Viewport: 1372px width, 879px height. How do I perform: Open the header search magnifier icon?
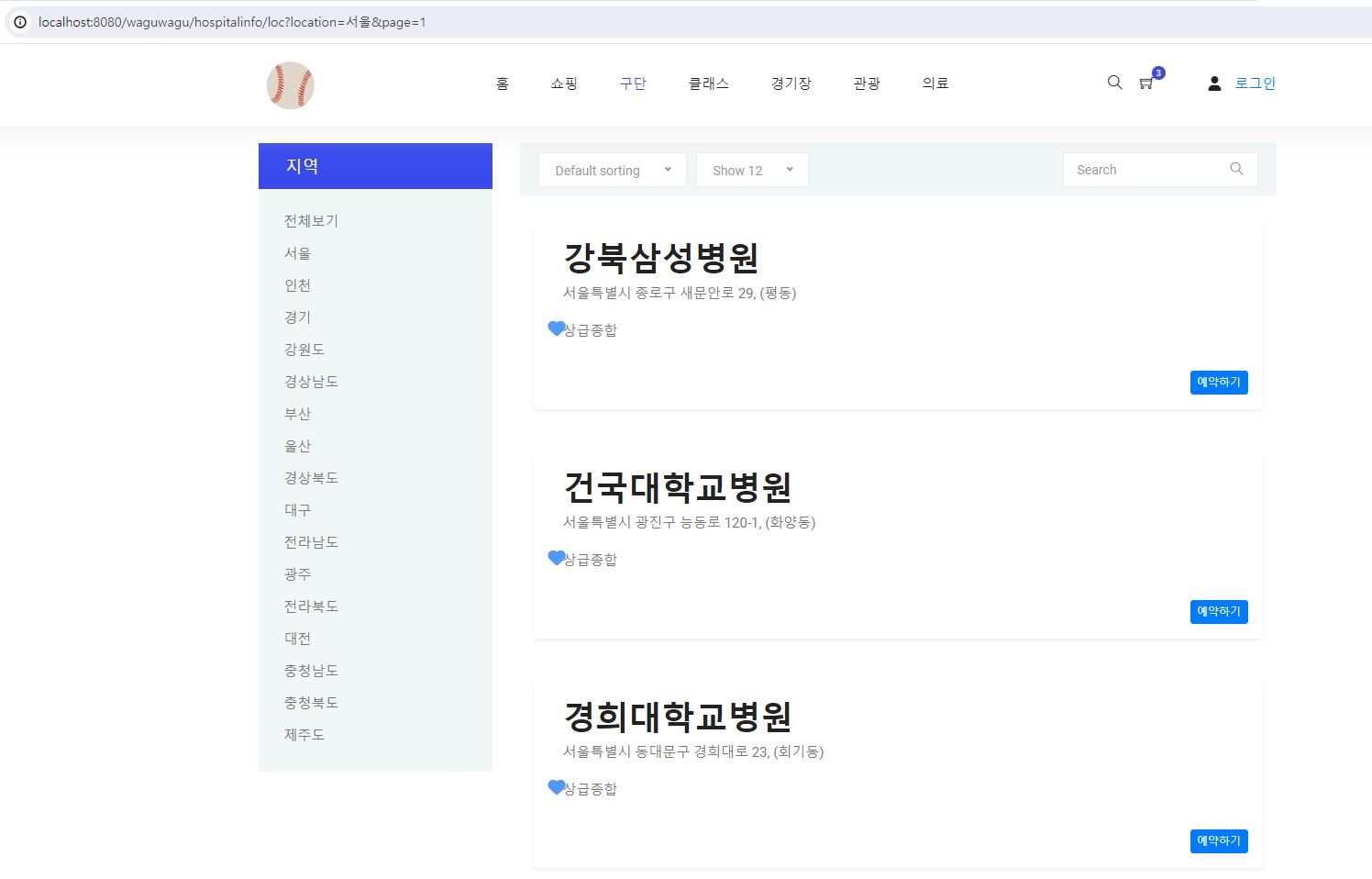(1115, 83)
